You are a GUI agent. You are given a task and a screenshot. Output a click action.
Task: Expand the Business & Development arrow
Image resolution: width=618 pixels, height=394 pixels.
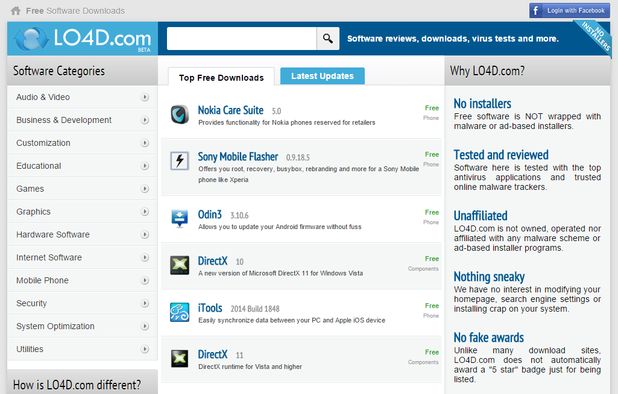point(145,120)
